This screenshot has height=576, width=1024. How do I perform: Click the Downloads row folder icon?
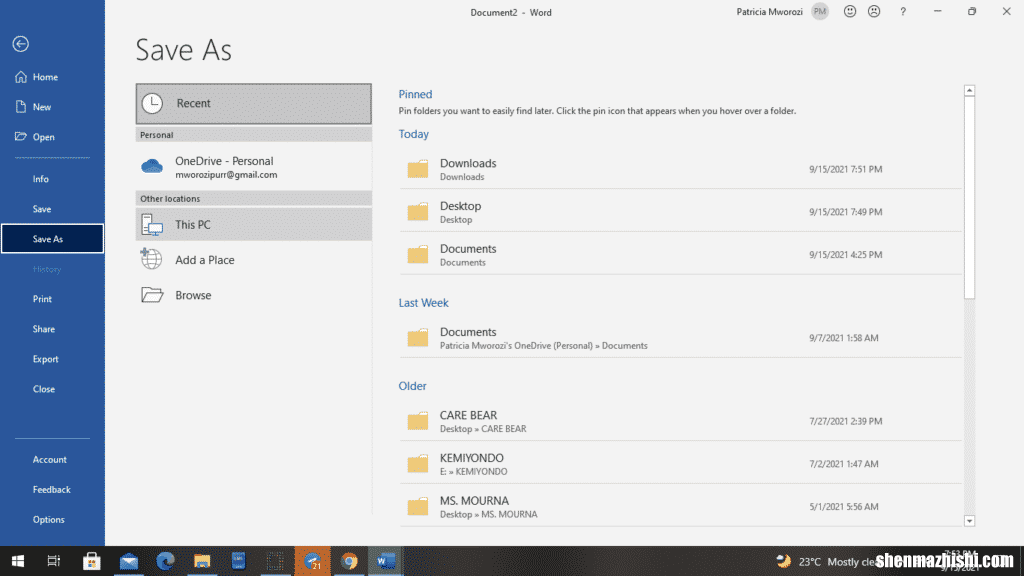[x=418, y=169]
